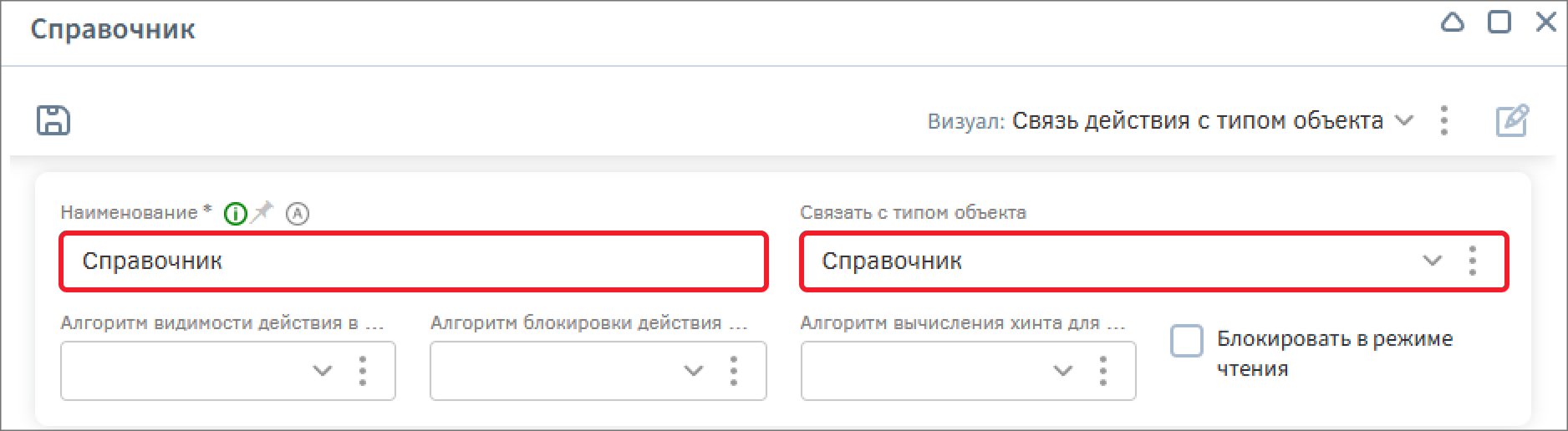The image size is (1568, 431).
Task: Click the Визуал value Связь действия с типом объекта
Action: [x=1197, y=120]
